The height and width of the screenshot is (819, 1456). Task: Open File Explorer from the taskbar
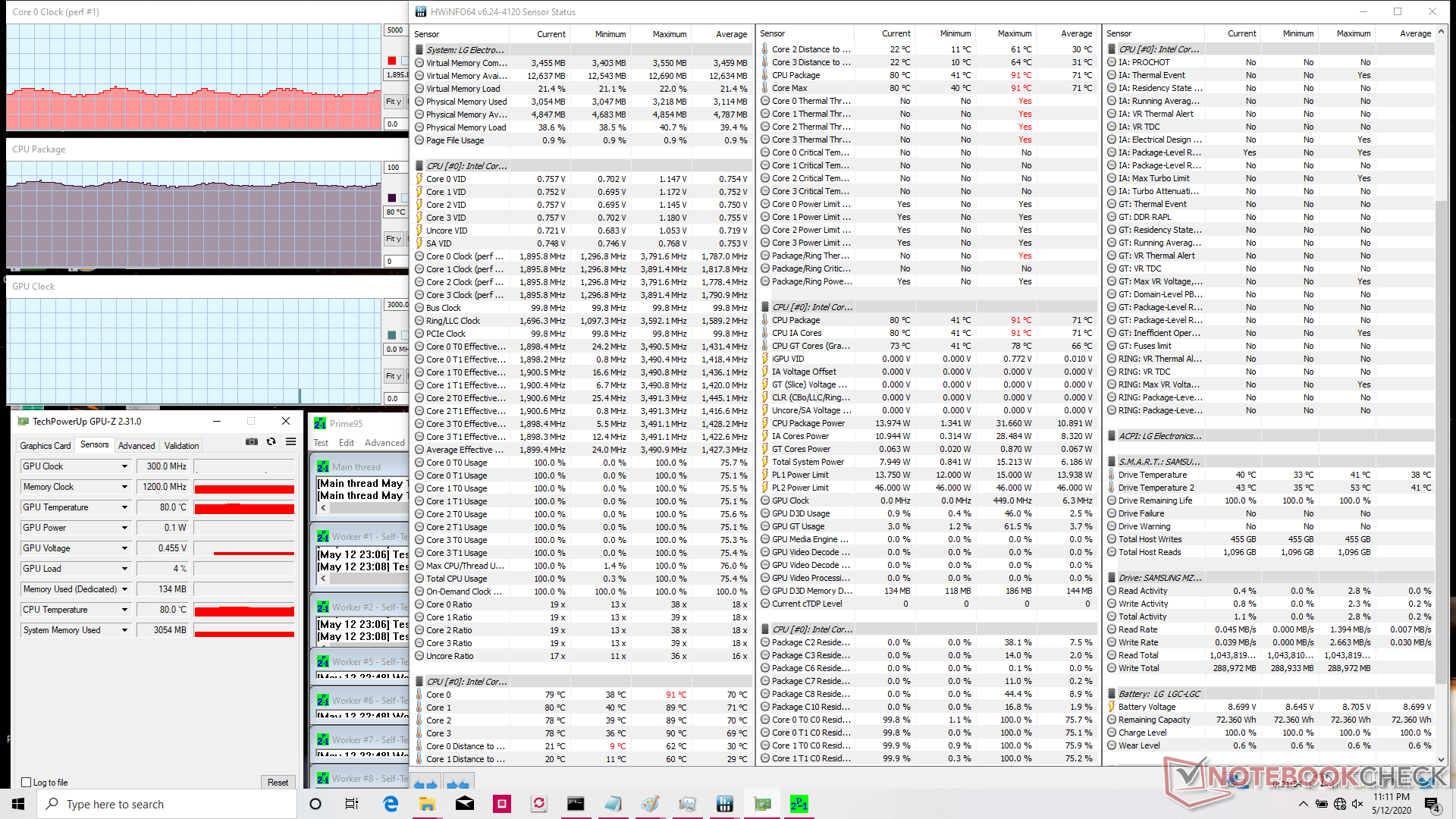(x=427, y=804)
